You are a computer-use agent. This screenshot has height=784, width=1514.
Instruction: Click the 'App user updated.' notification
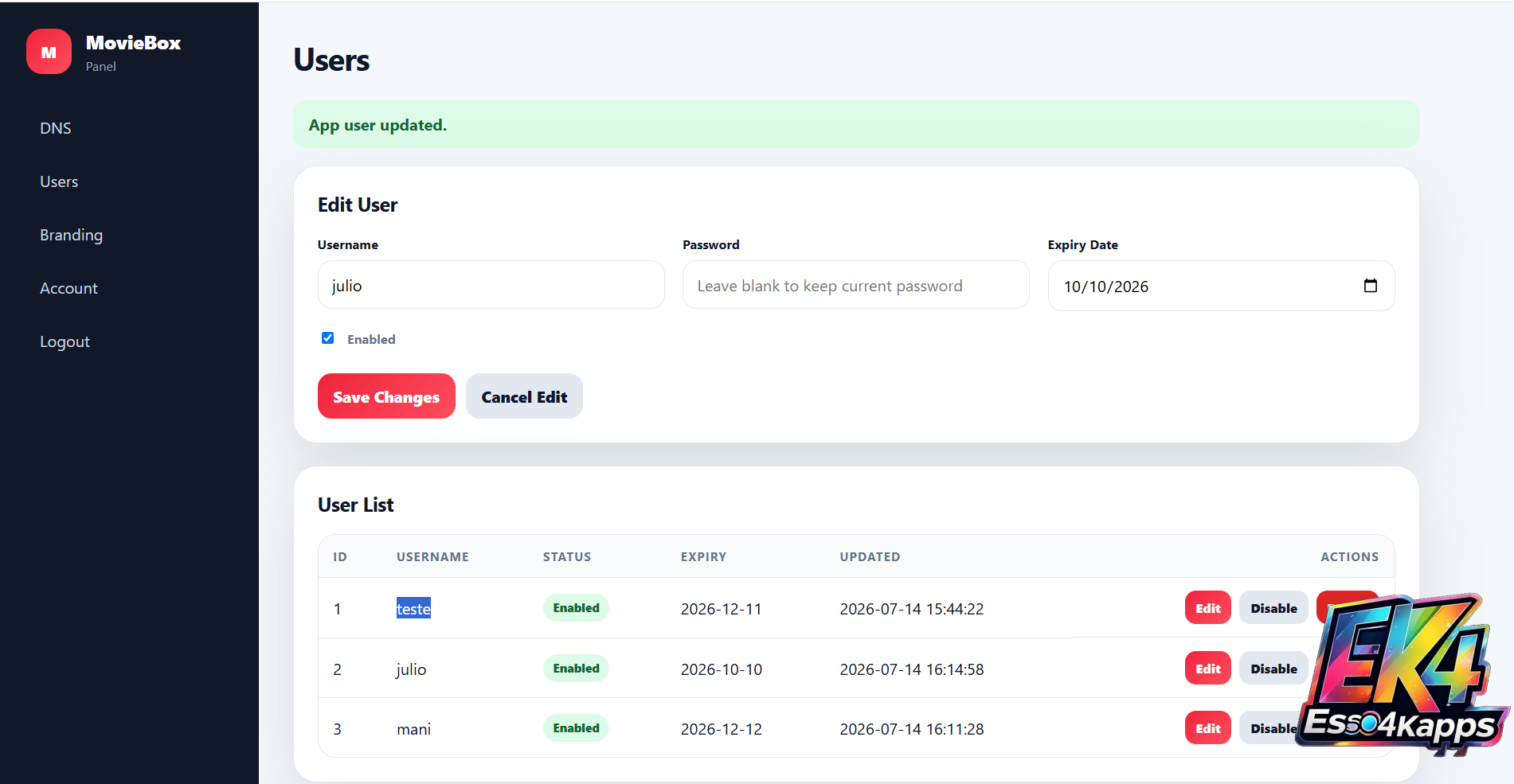(856, 124)
